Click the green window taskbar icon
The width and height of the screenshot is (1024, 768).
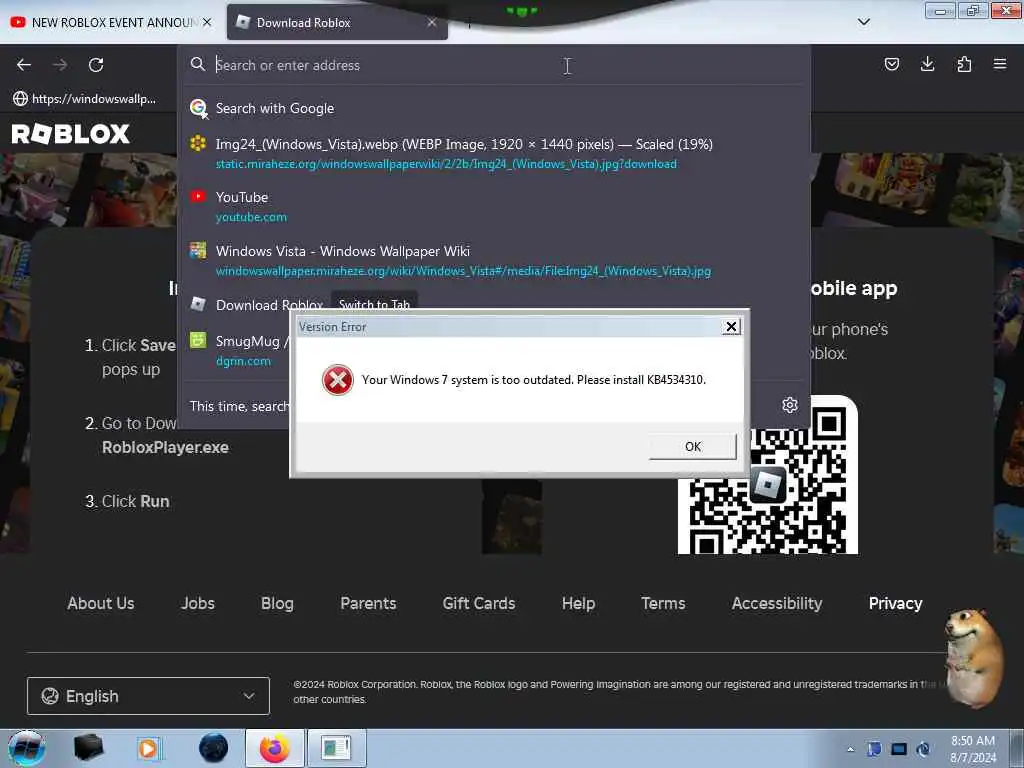point(336,748)
